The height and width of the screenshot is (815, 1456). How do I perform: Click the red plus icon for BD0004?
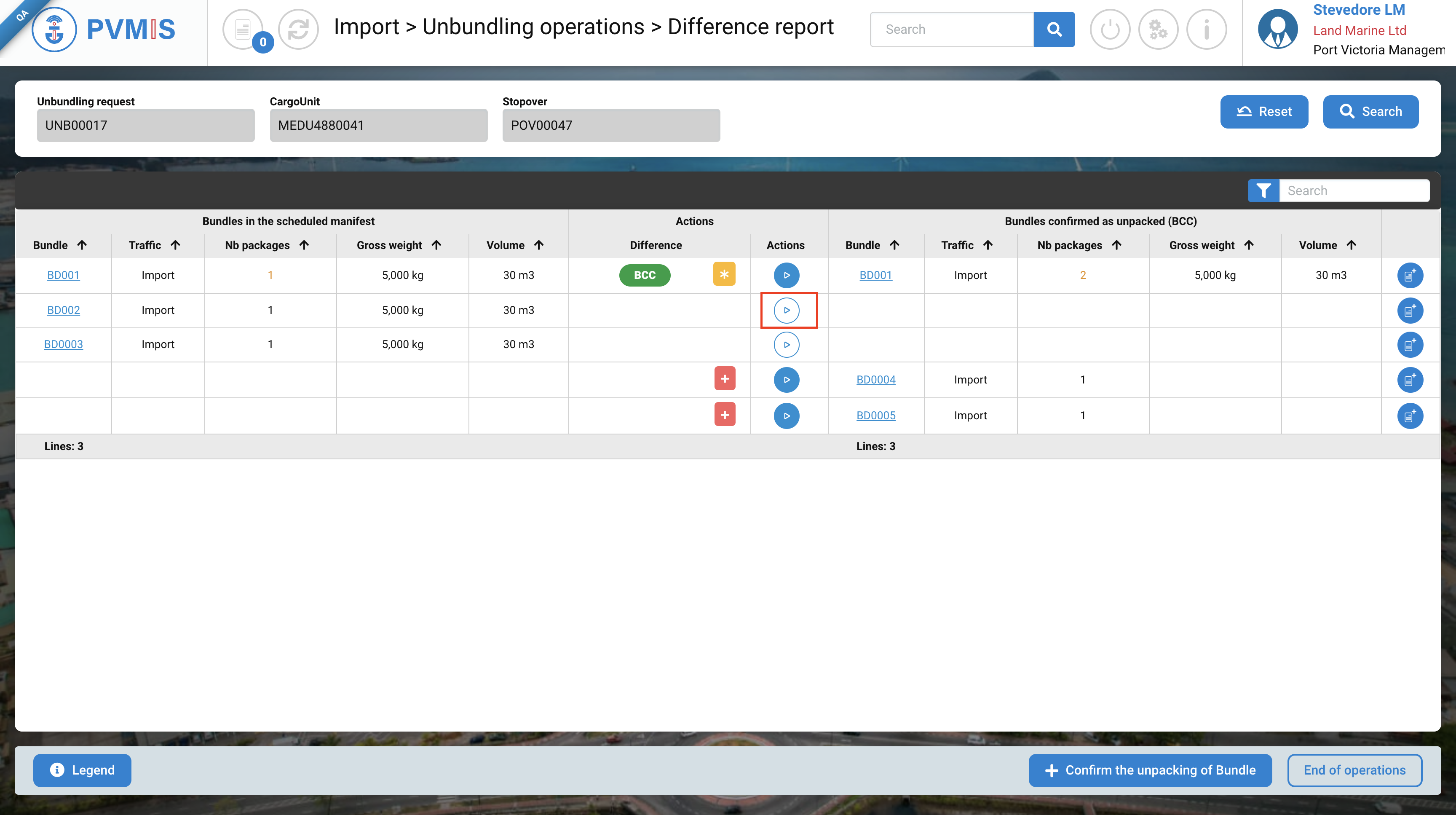(x=725, y=379)
